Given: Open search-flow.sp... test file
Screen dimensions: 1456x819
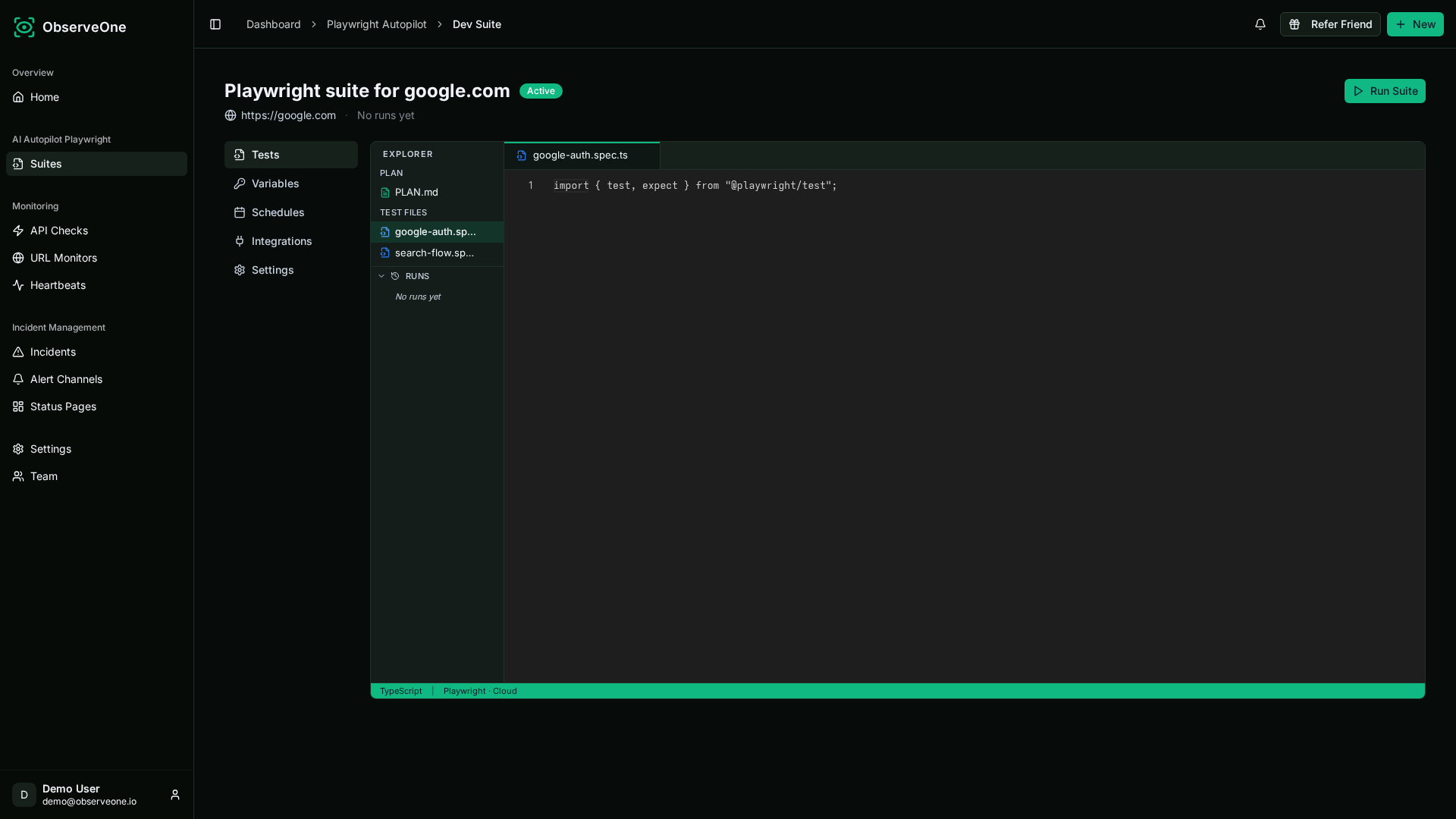Looking at the screenshot, I should pos(437,253).
